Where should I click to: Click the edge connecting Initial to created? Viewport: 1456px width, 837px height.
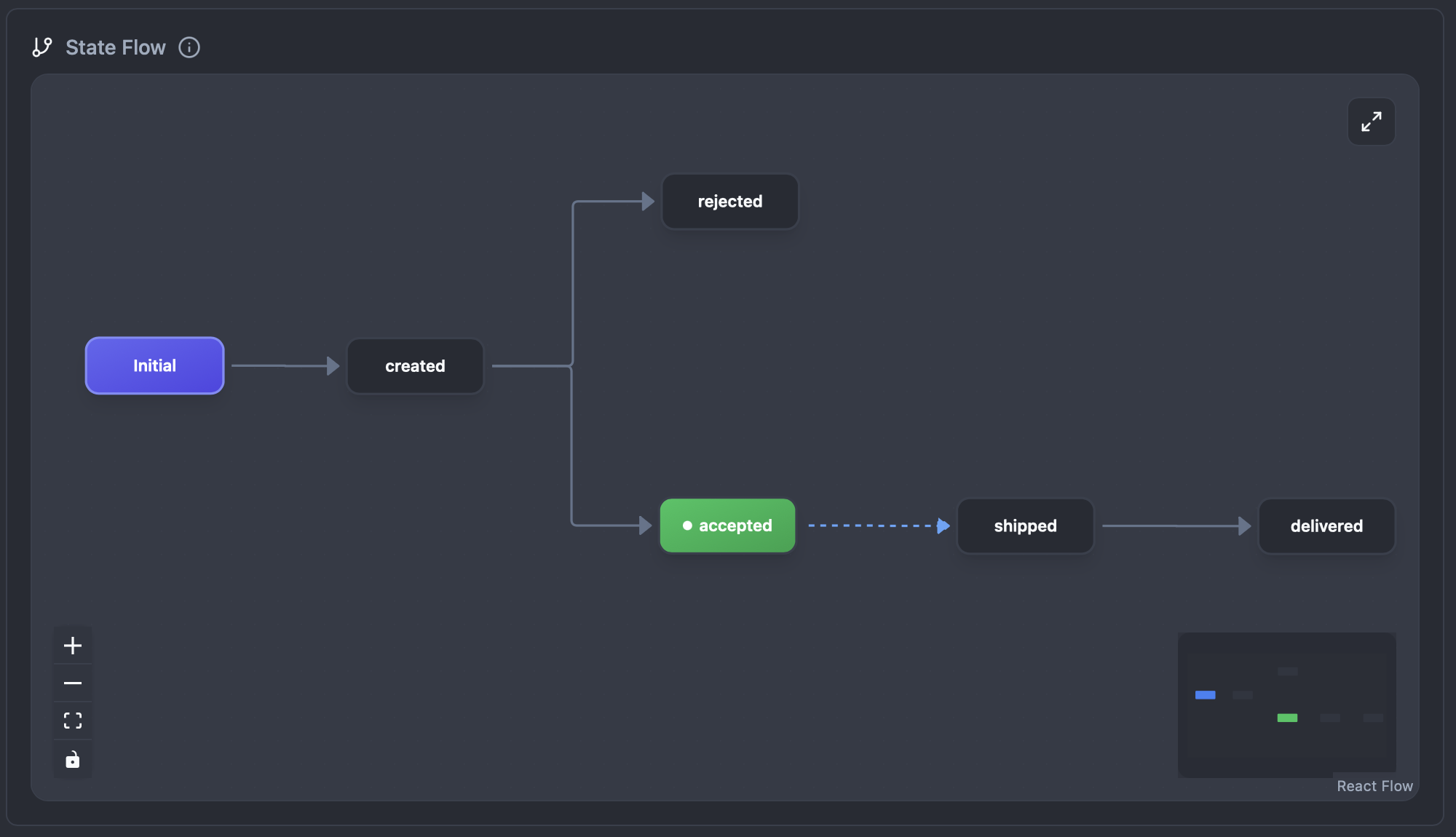[x=285, y=366]
